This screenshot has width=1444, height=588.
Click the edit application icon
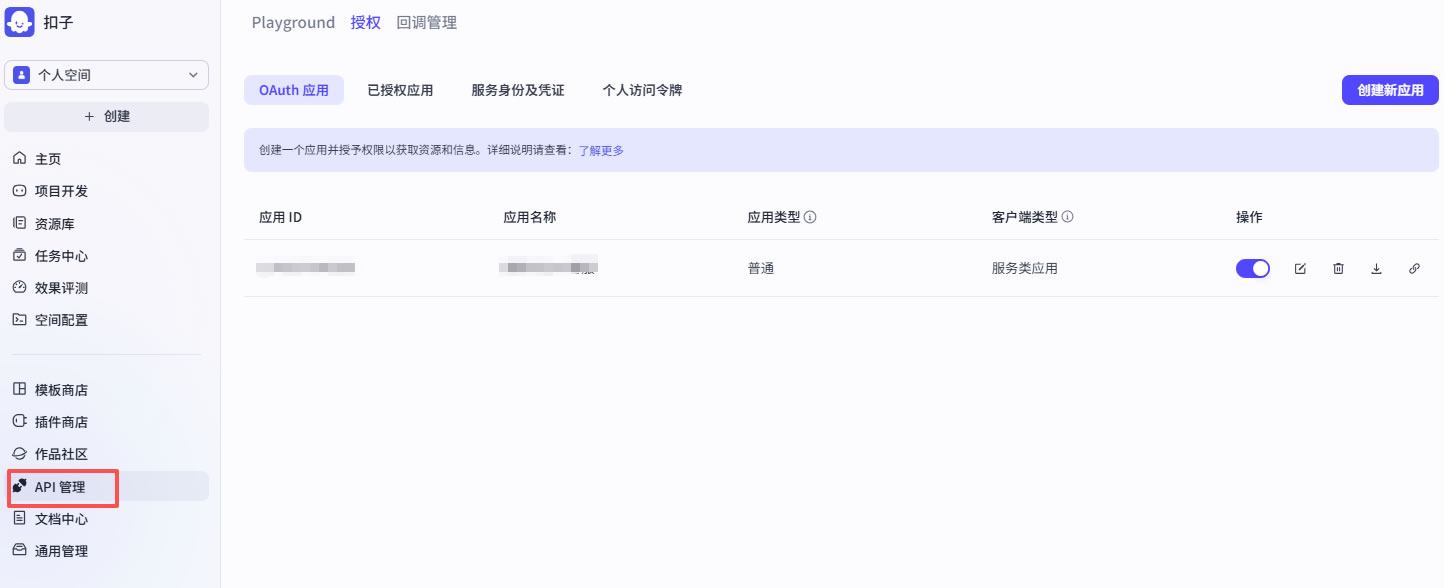(x=1300, y=268)
